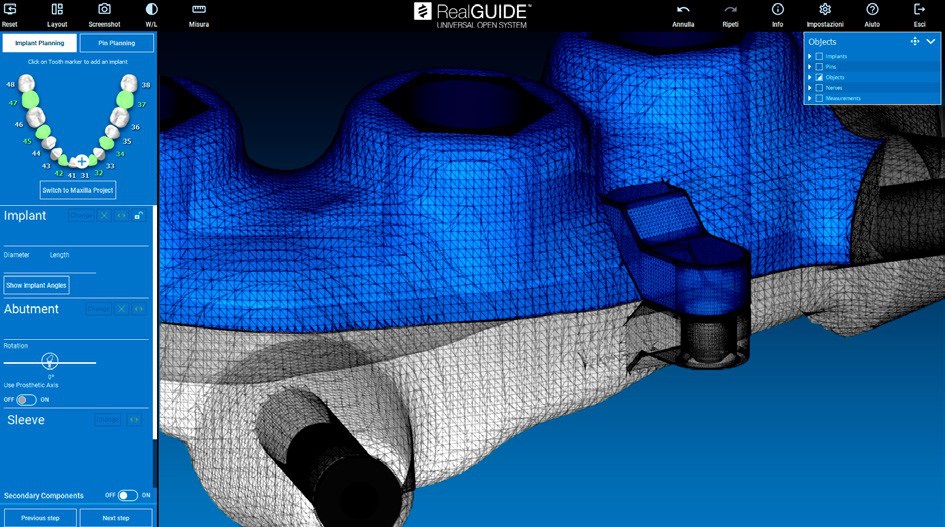Image resolution: width=945 pixels, height=527 pixels.
Task: Click the arrows icon in the Abutment row
Action: (x=139, y=309)
